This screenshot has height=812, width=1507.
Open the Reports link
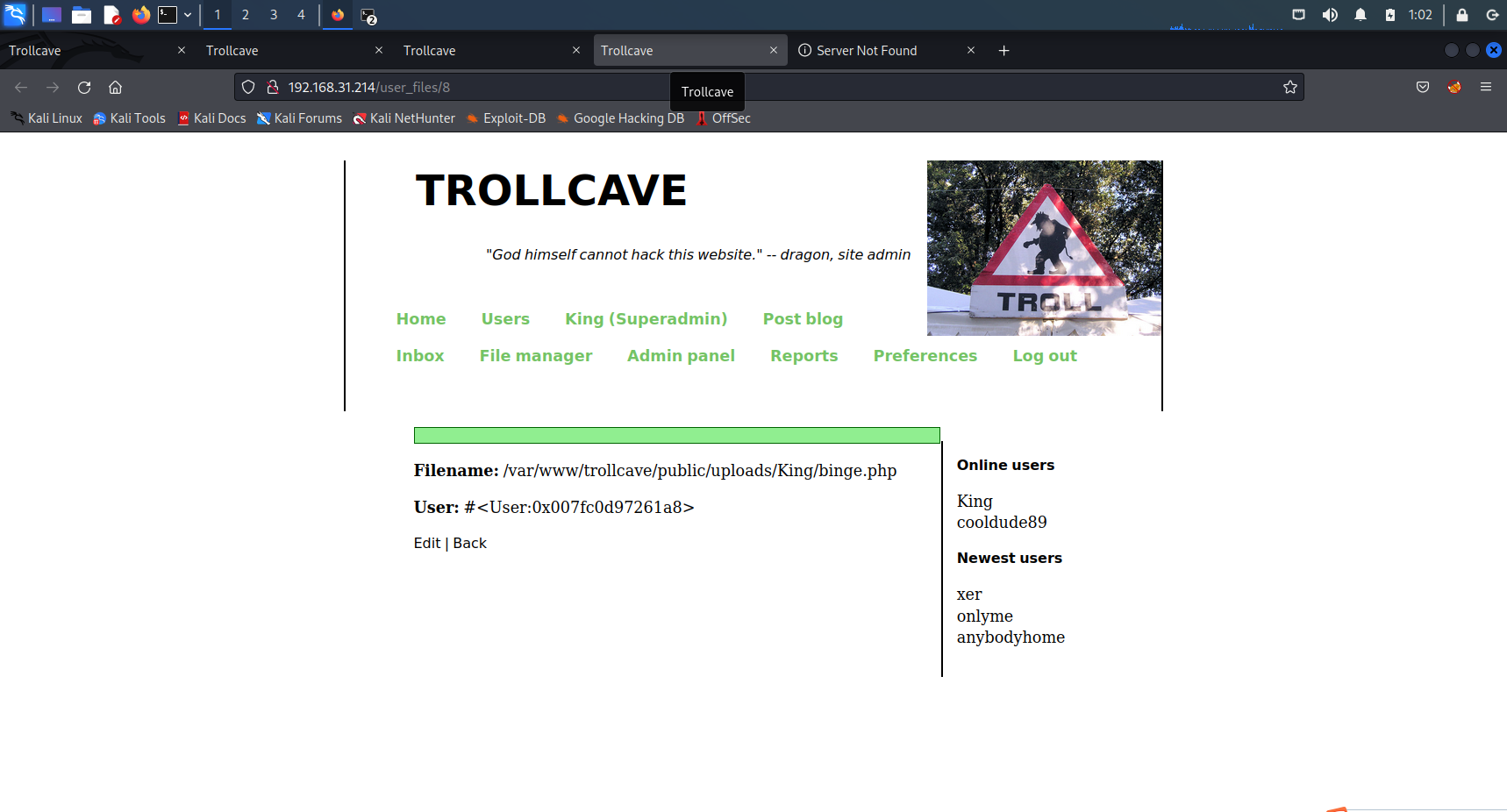click(x=804, y=356)
